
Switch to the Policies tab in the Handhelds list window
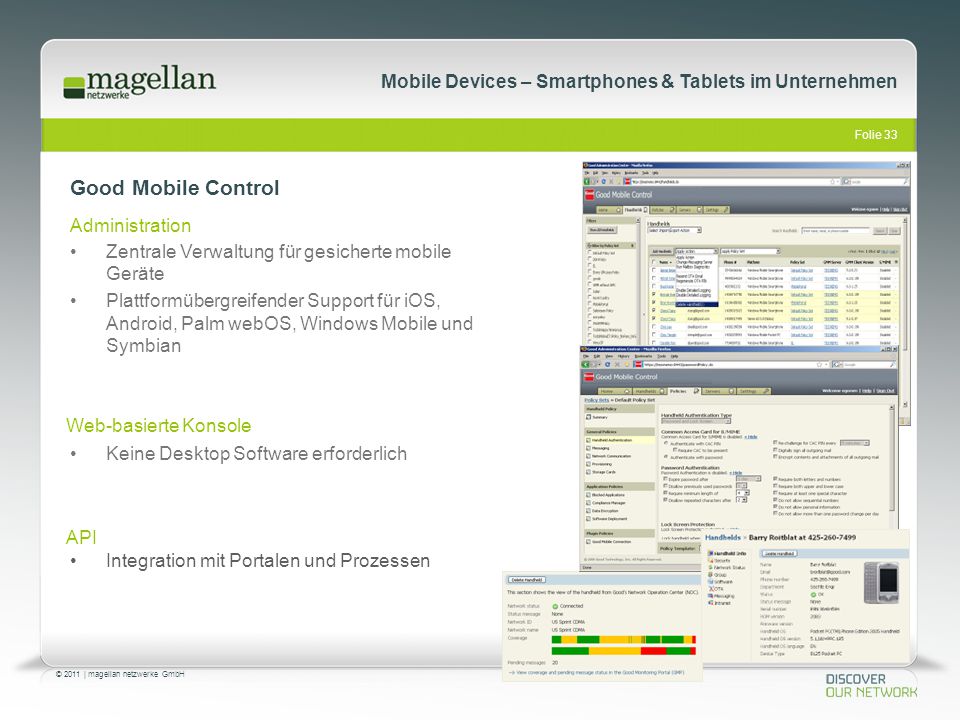pos(661,210)
